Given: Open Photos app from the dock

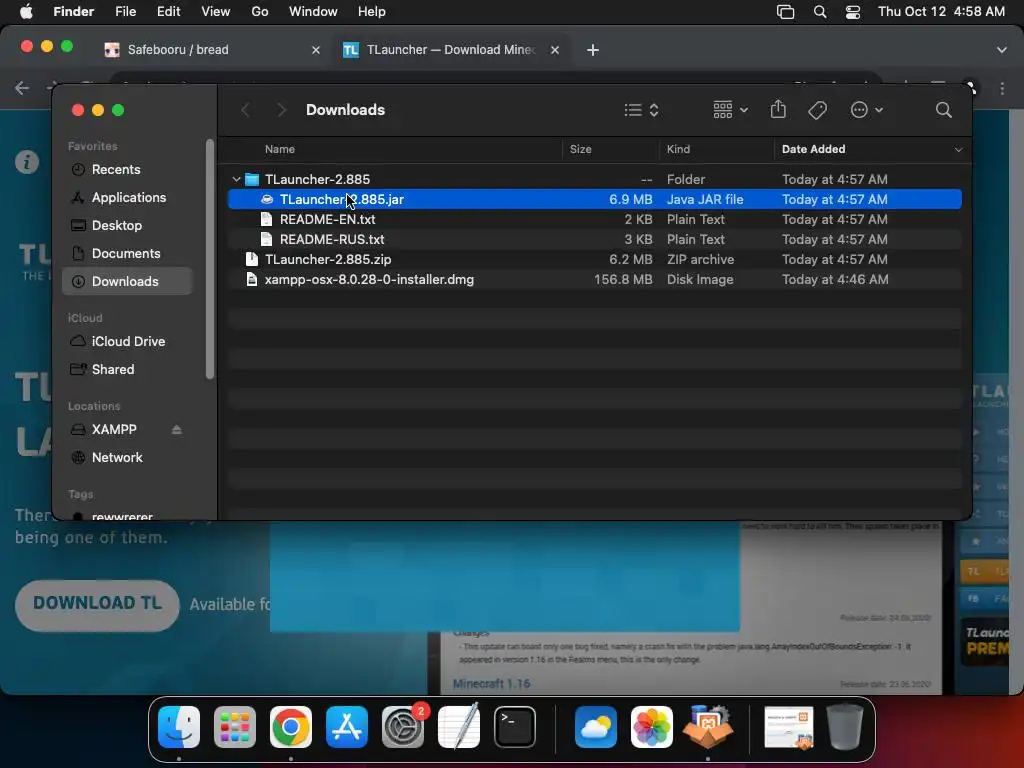Looking at the screenshot, I should tap(652, 727).
